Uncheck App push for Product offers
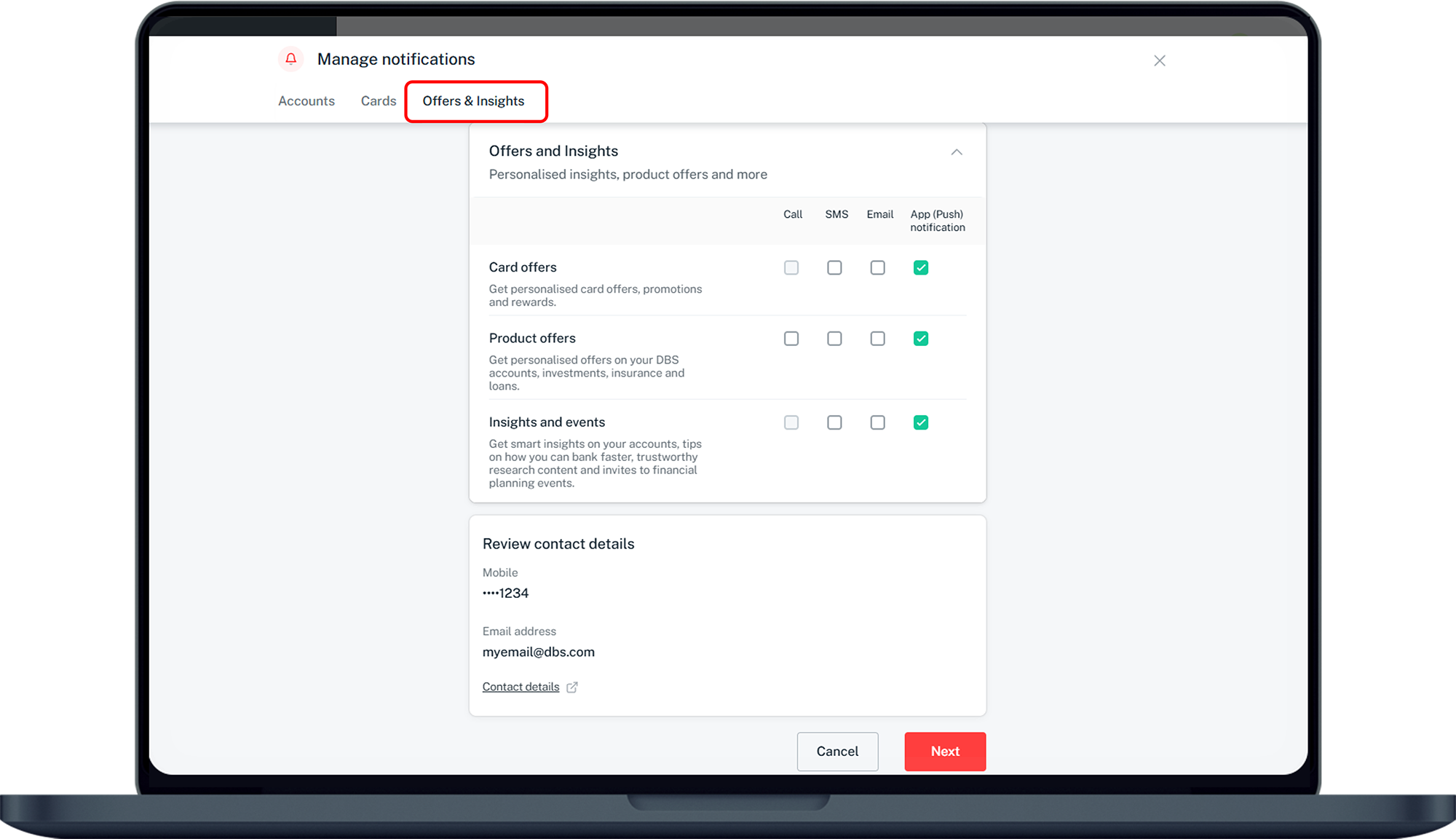Viewport: 1456px width, 839px height. 920,339
